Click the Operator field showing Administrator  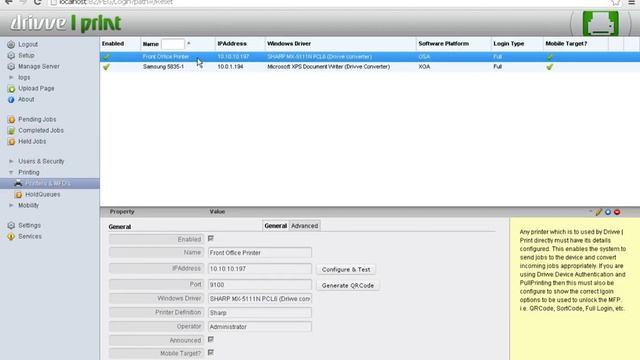[x=260, y=327]
